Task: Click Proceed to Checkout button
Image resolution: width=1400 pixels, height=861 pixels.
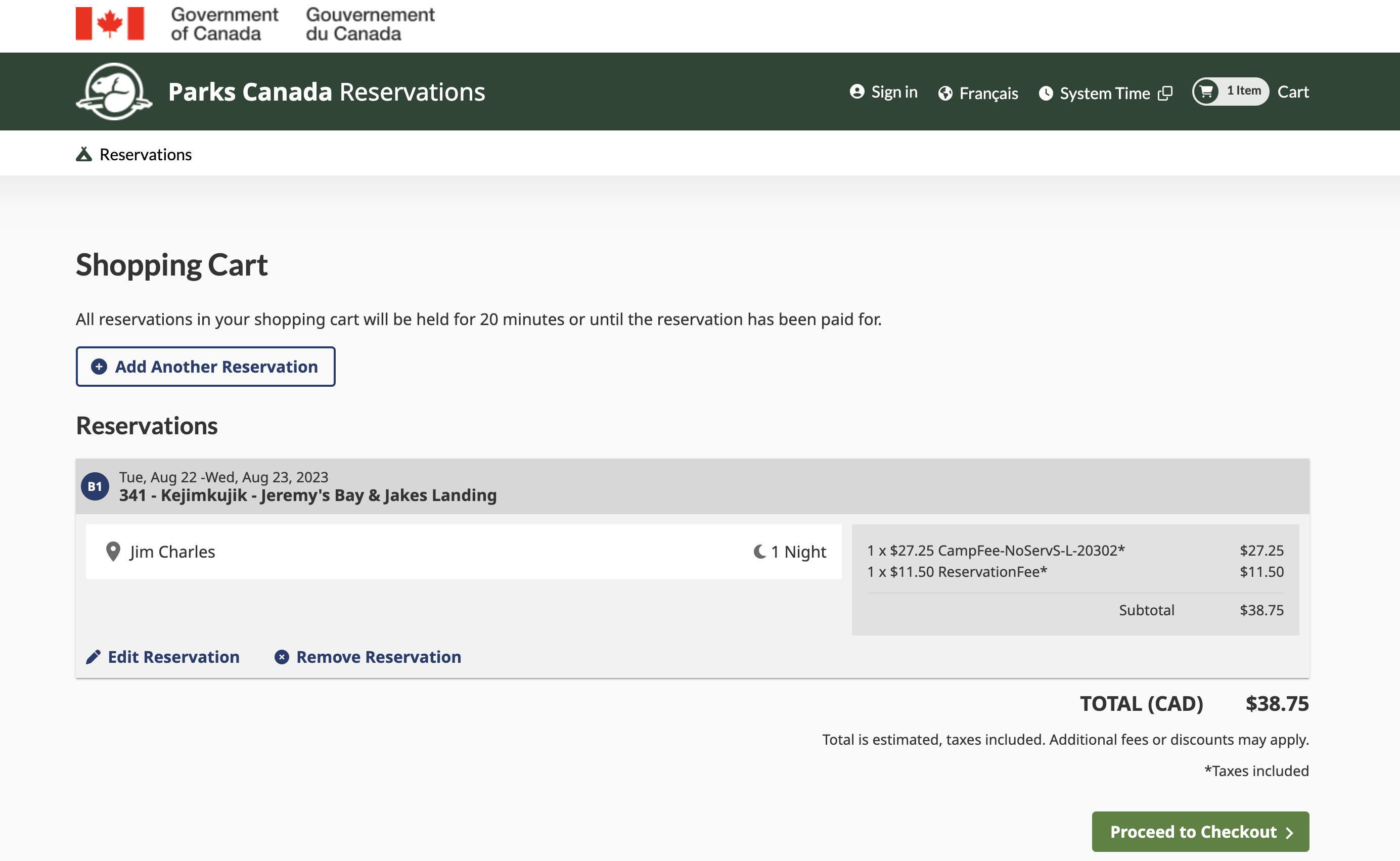Action: click(1200, 831)
